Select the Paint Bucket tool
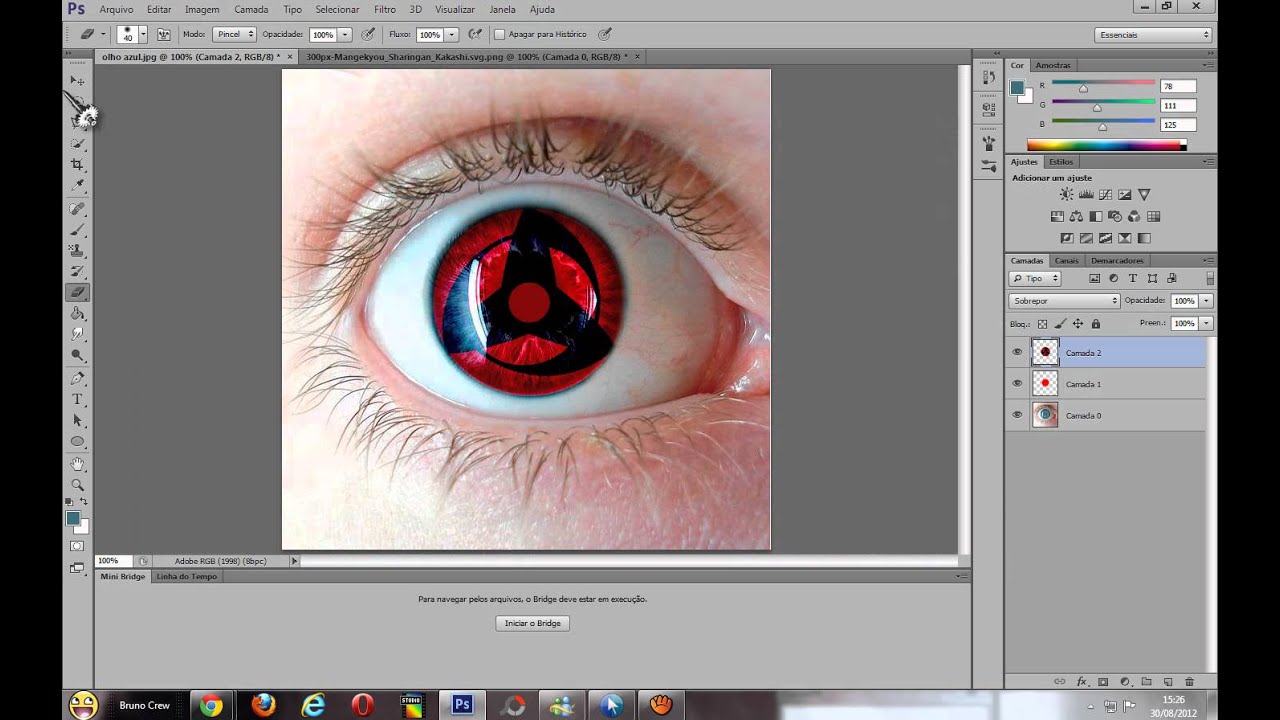The width and height of the screenshot is (1280, 720). [x=77, y=313]
